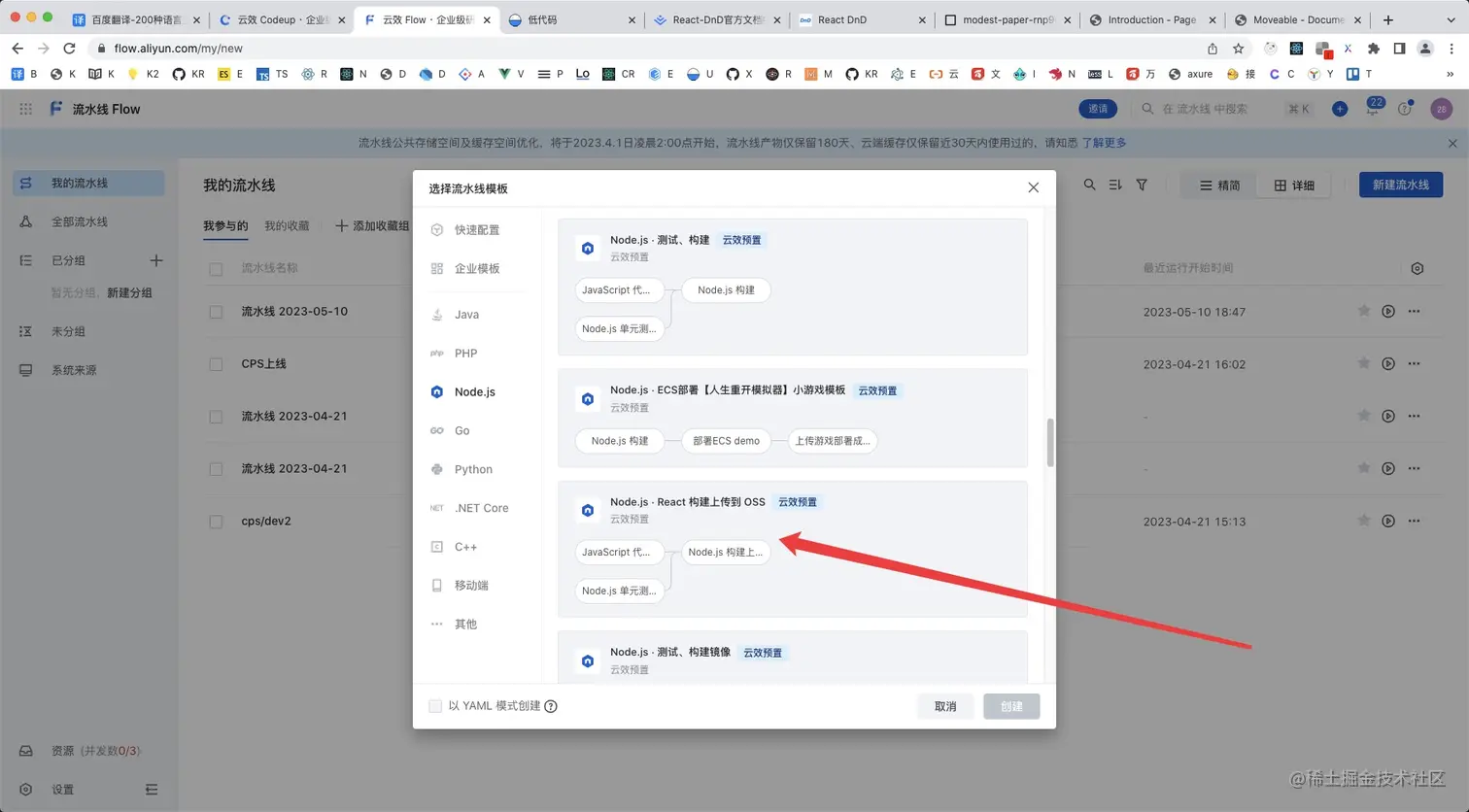Open the app grid launcher icon
This screenshot has height=812, width=1469.
coord(26,109)
